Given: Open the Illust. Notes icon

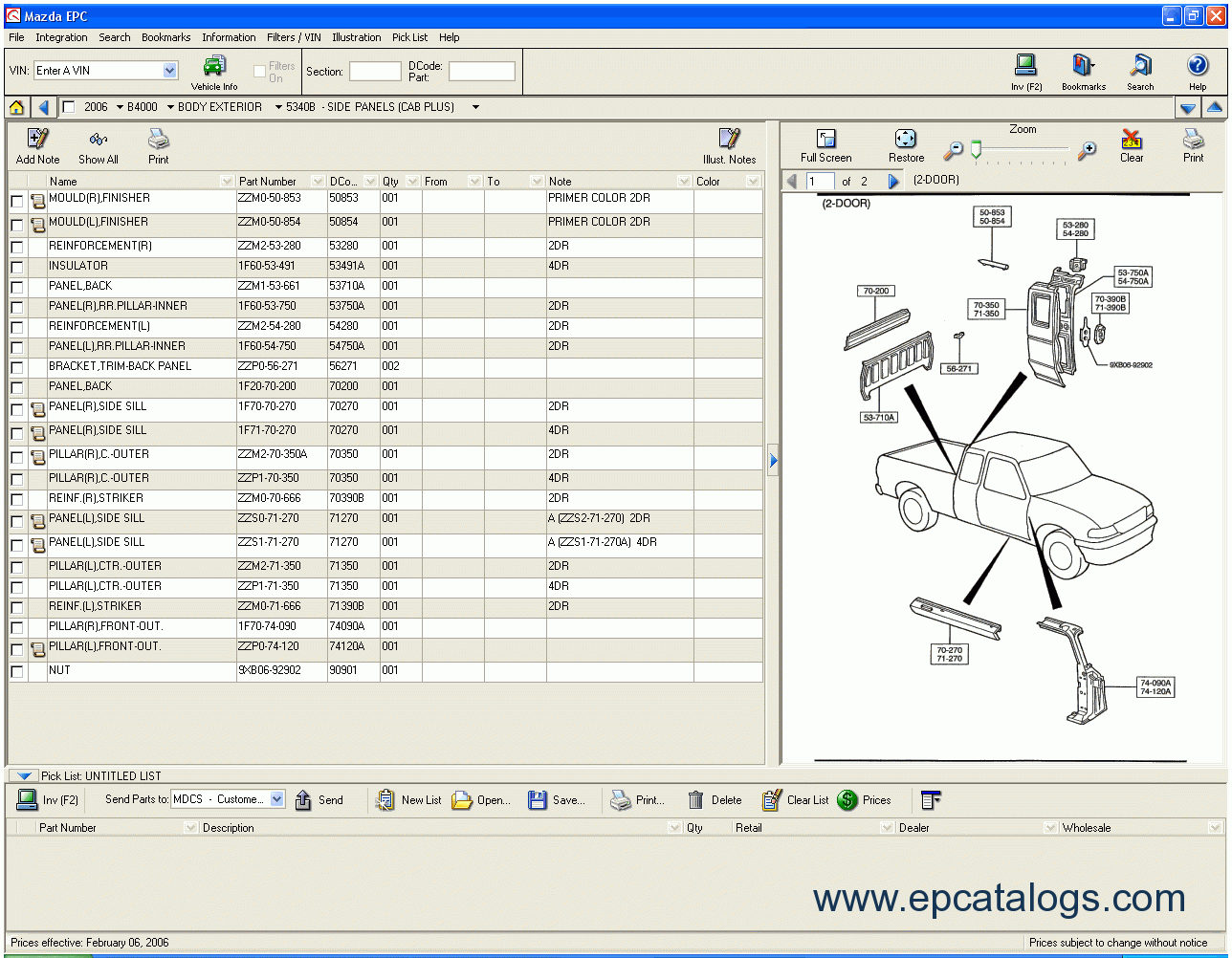Looking at the screenshot, I should (x=729, y=139).
